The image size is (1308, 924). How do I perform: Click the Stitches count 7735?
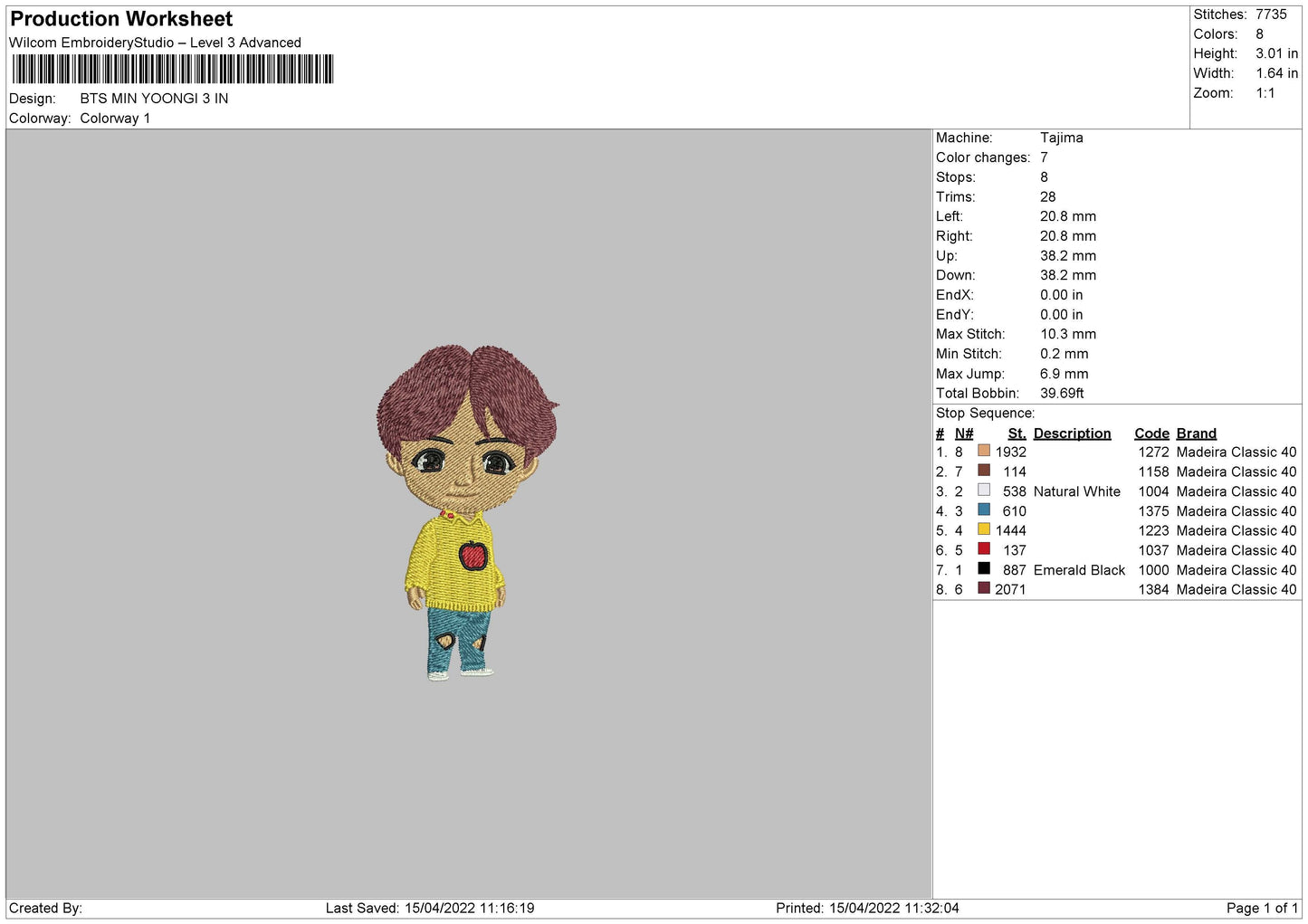point(1271,14)
